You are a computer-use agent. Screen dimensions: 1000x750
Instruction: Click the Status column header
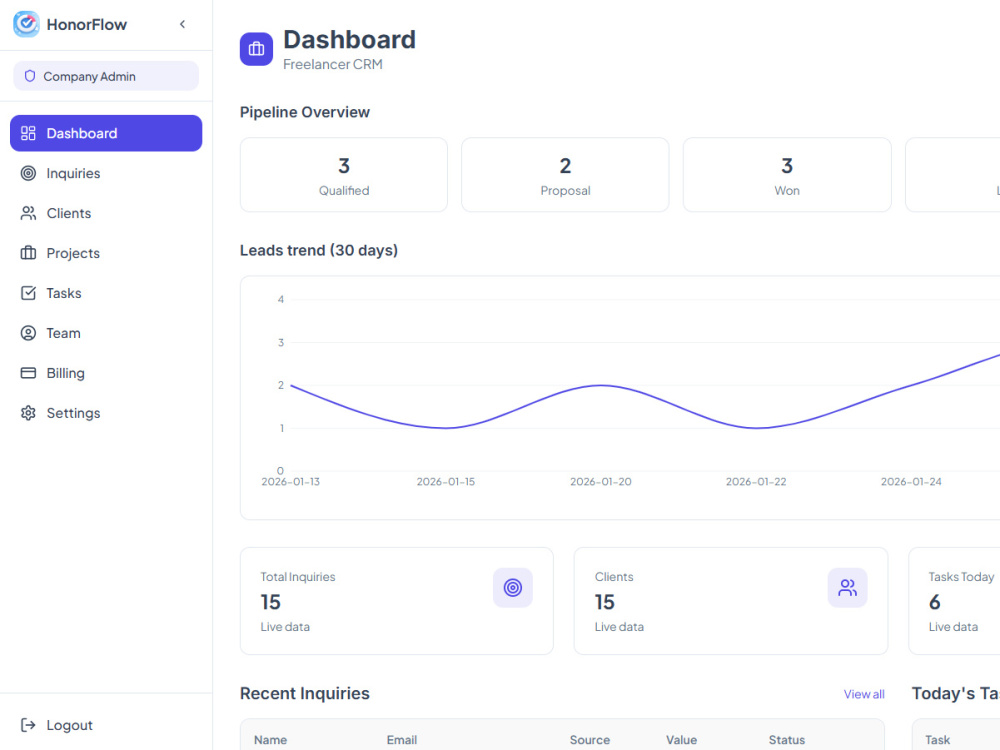point(786,740)
